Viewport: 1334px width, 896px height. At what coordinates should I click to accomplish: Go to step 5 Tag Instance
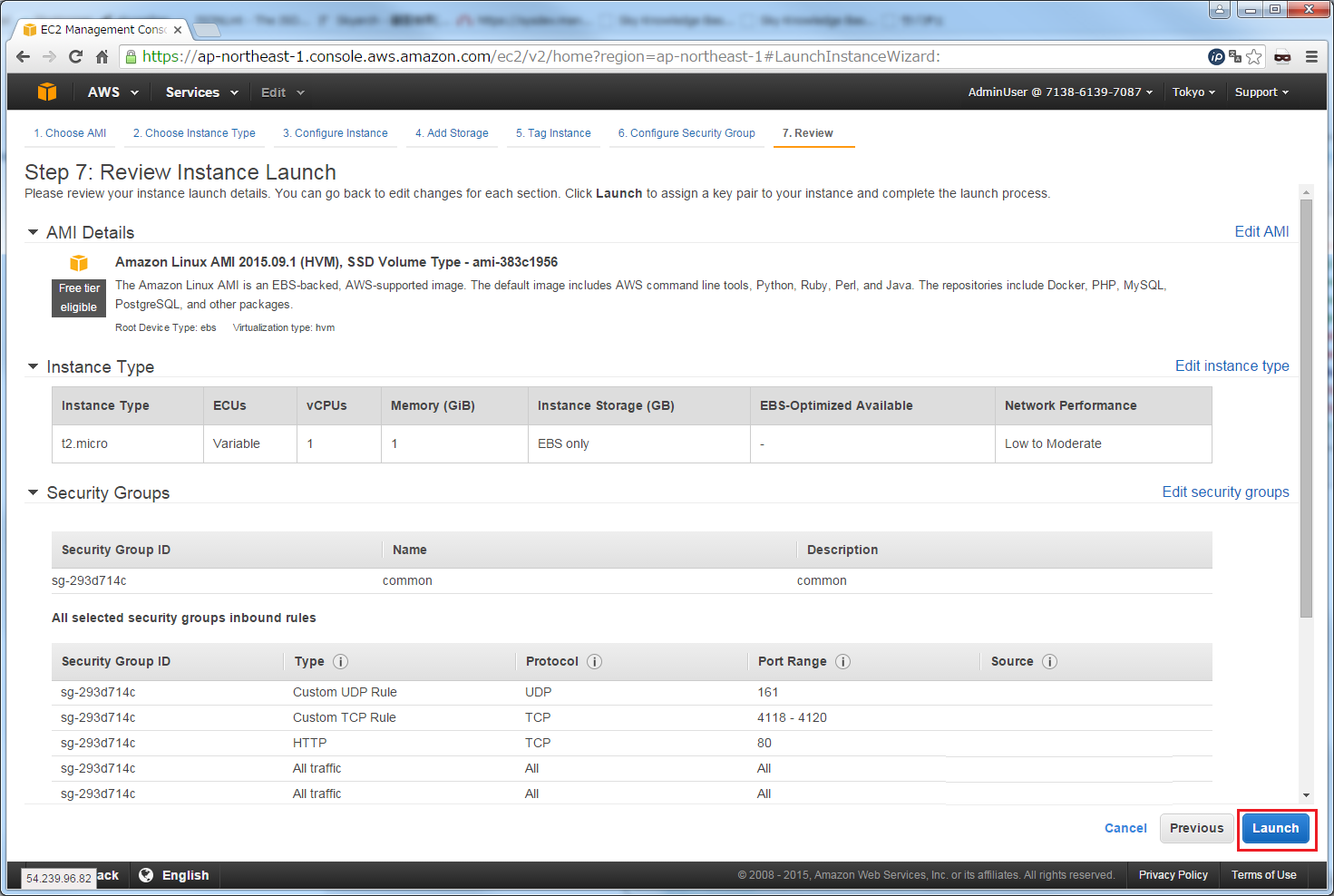pyautogui.click(x=553, y=133)
